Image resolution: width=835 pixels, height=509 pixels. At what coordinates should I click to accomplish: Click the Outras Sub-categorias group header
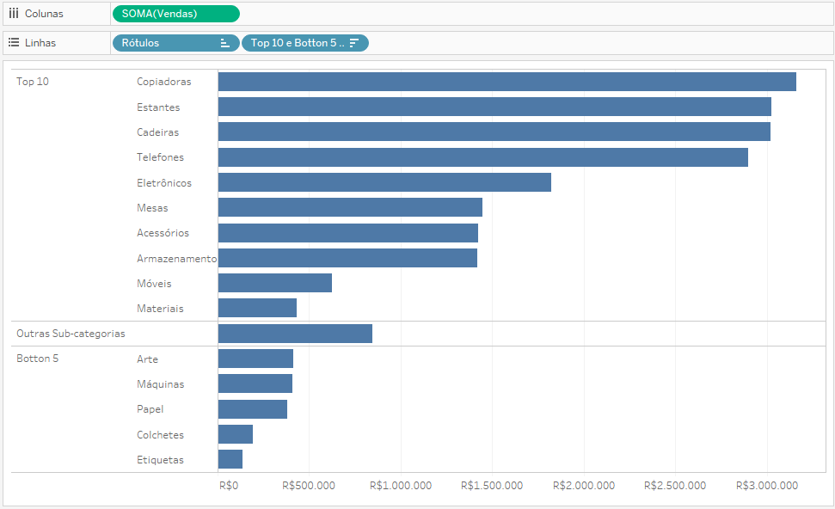pos(71,333)
